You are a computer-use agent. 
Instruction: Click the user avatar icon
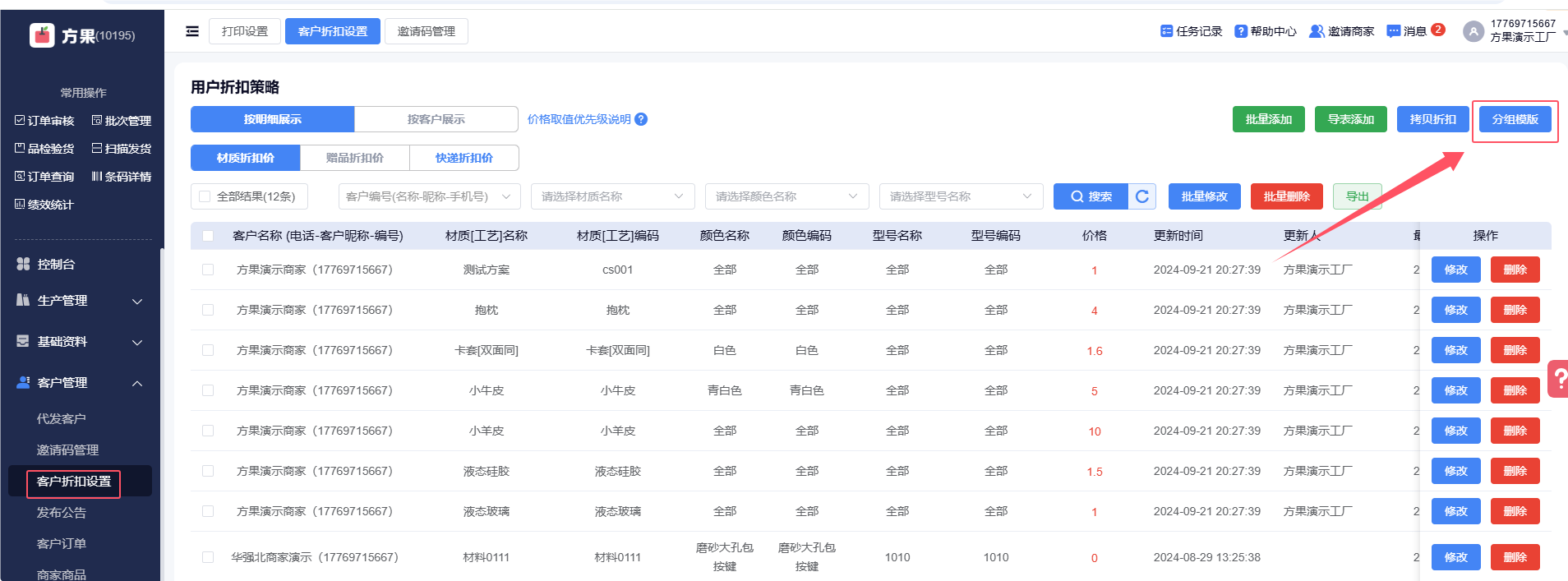1473,31
